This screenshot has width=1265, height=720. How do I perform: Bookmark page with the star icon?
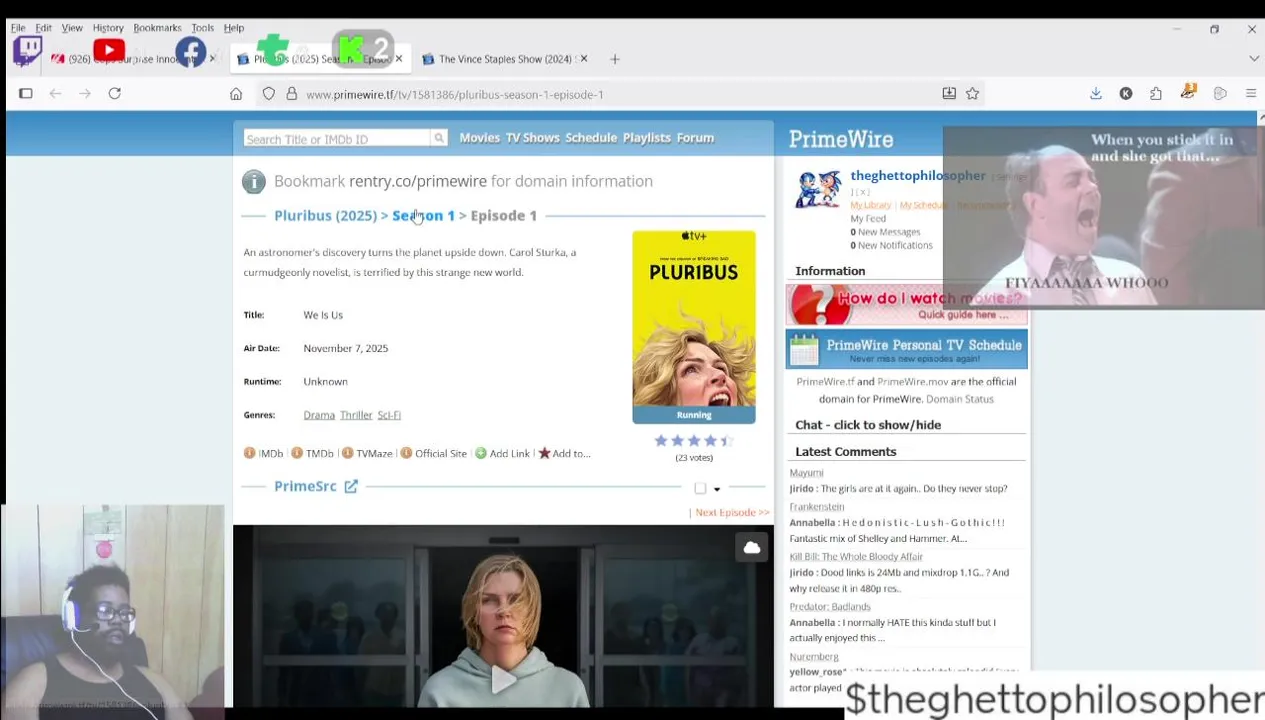pyautogui.click(x=972, y=94)
